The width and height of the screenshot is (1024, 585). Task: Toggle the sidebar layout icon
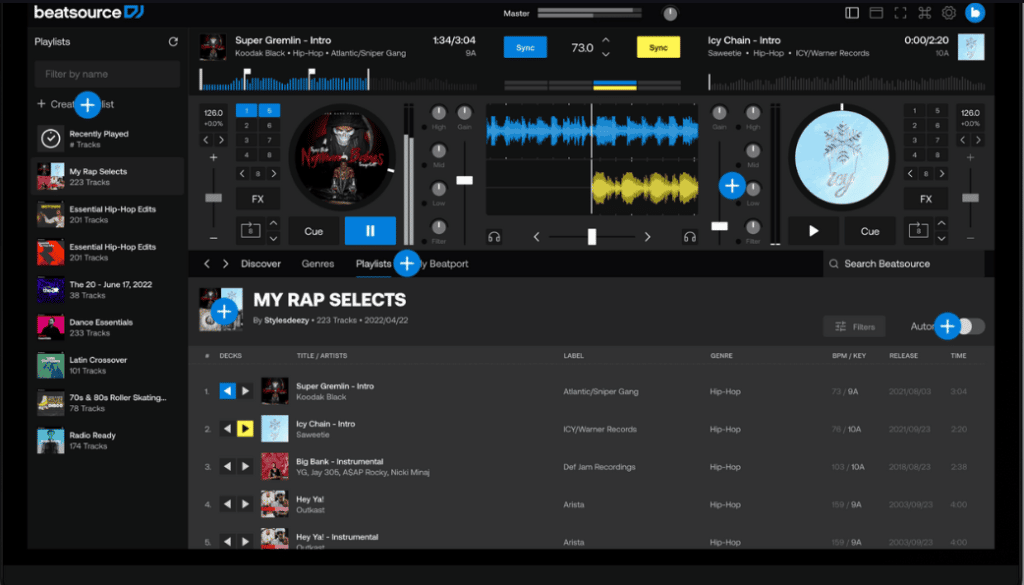pyautogui.click(x=852, y=13)
